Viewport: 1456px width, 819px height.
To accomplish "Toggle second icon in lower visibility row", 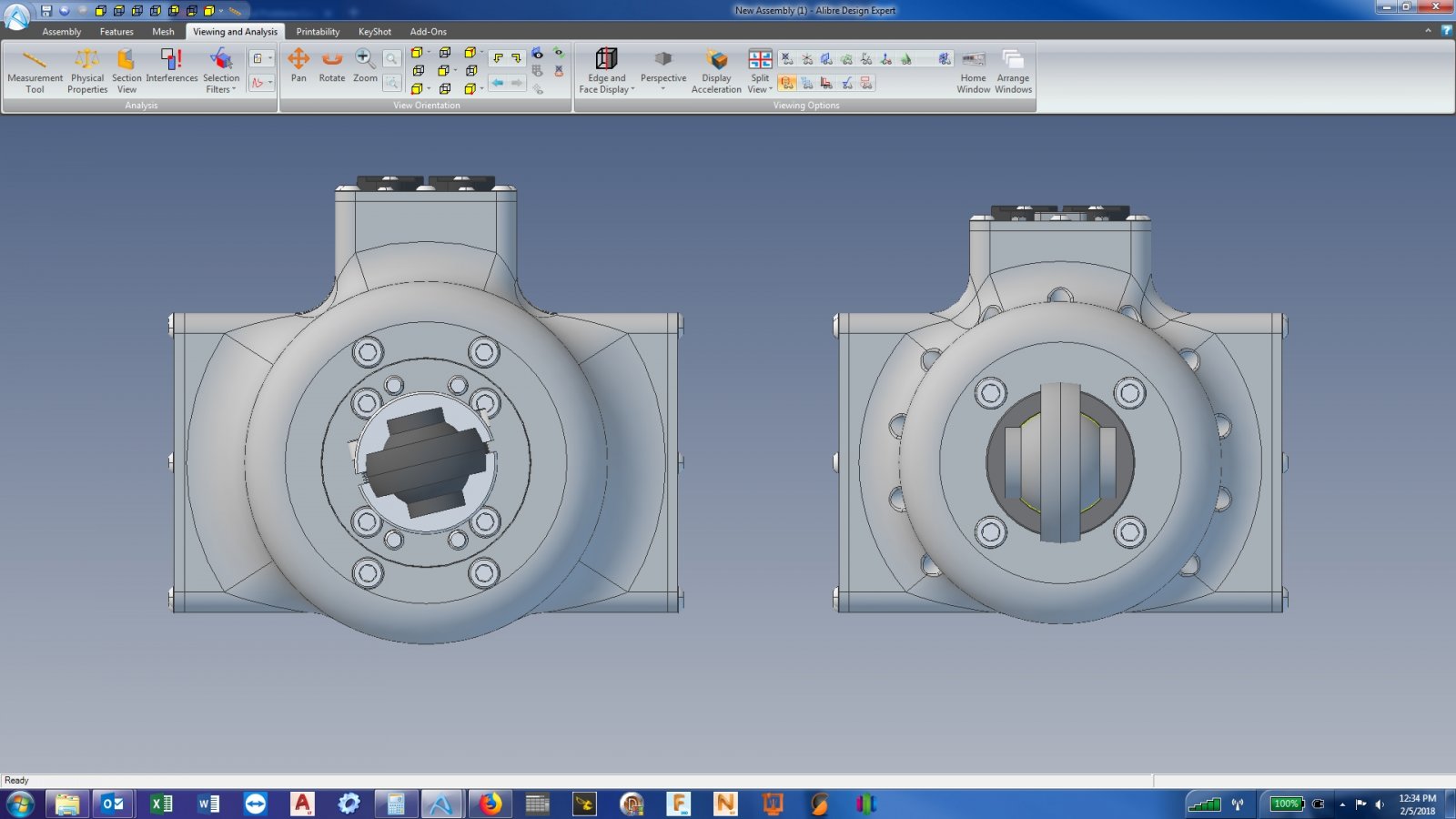I will tap(806, 83).
